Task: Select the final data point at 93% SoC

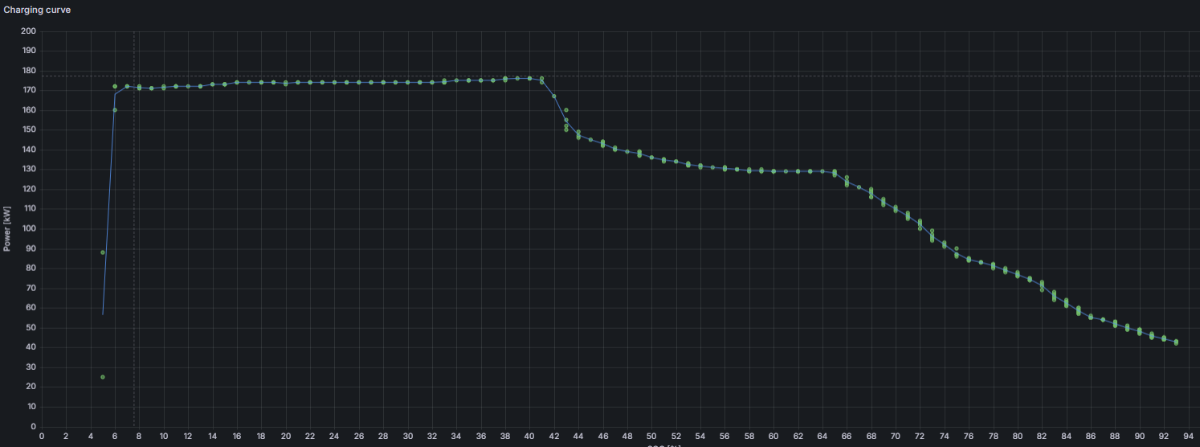Action: (1176, 342)
